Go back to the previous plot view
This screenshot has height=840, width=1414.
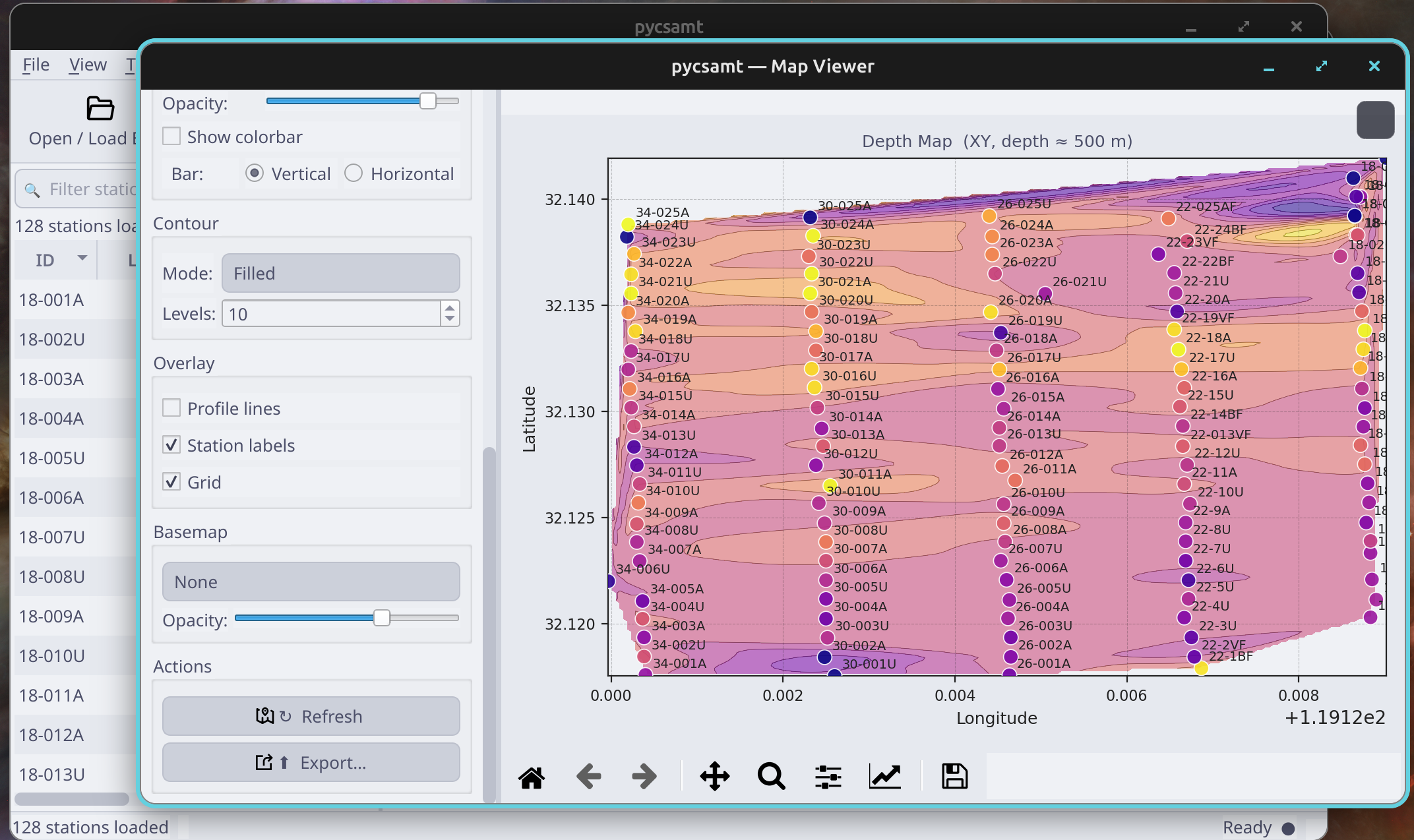[x=588, y=777]
